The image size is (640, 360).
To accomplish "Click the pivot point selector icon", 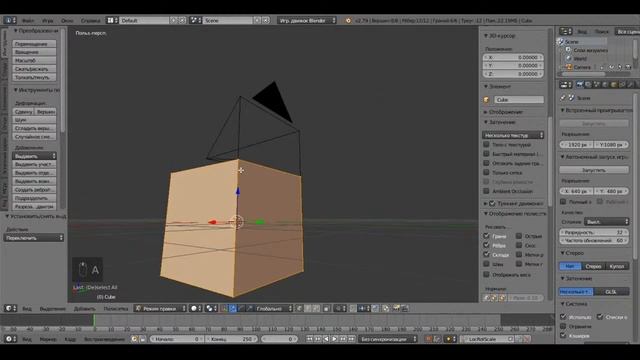I will 211,309.
